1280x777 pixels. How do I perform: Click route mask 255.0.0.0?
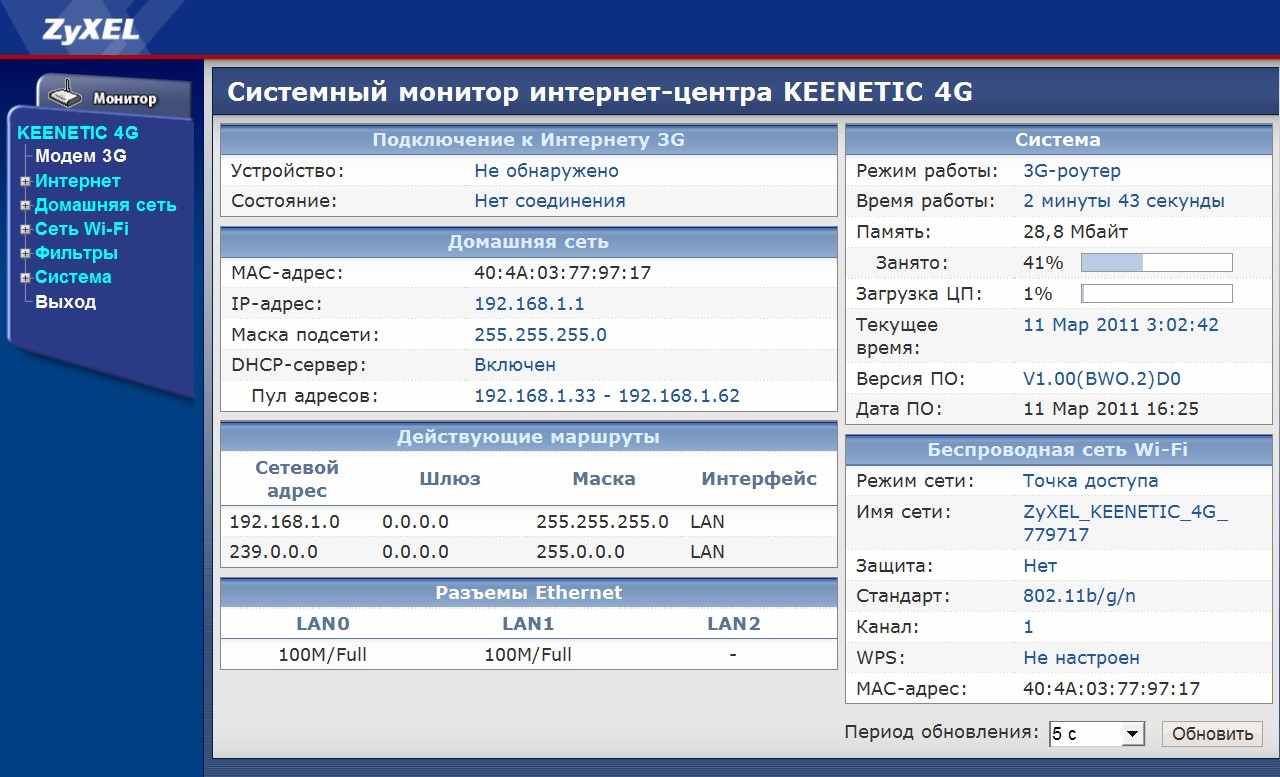click(x=580, y=552)
